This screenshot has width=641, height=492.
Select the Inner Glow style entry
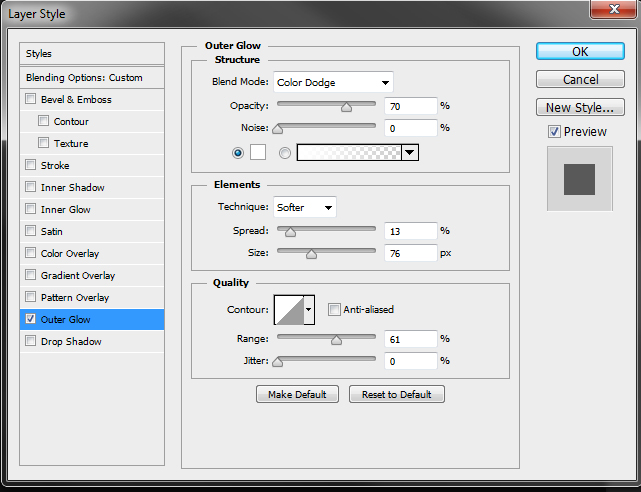click(x=65, y=210)
